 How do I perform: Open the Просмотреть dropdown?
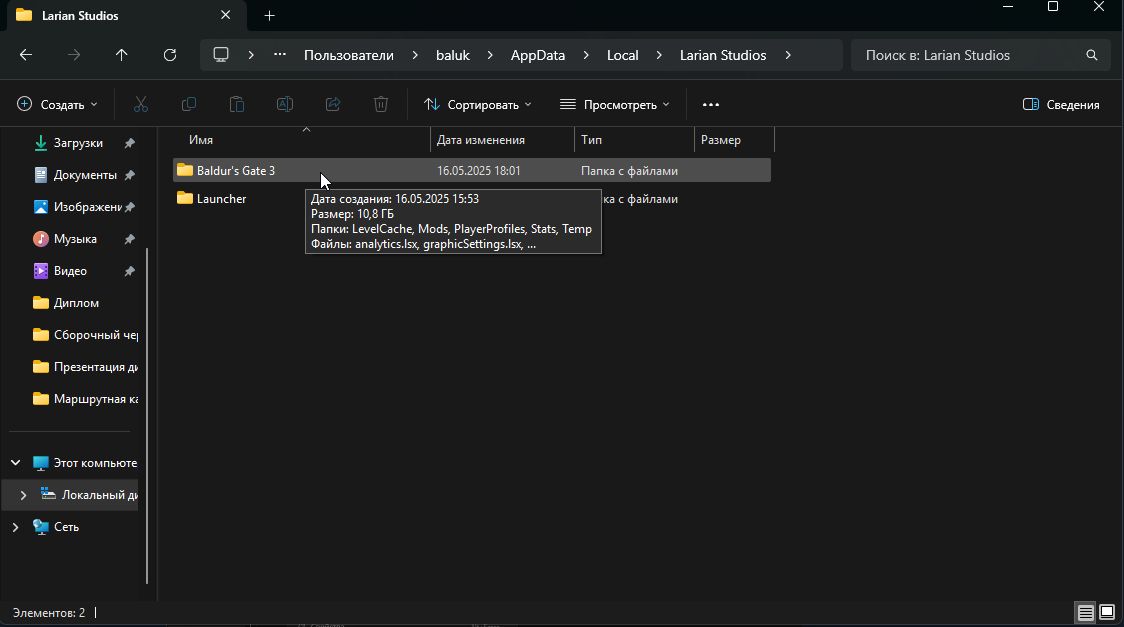coord(614,105)
